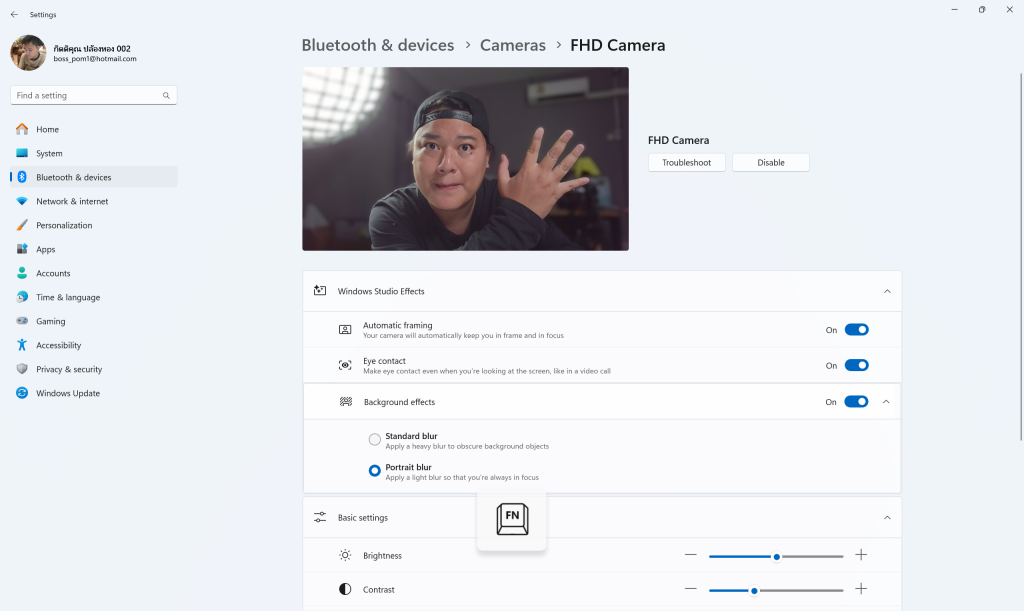The image size is (1024, 611).
Task: Click the Find a setting search field
Action: pyautogui.click(x=93, y=95)
